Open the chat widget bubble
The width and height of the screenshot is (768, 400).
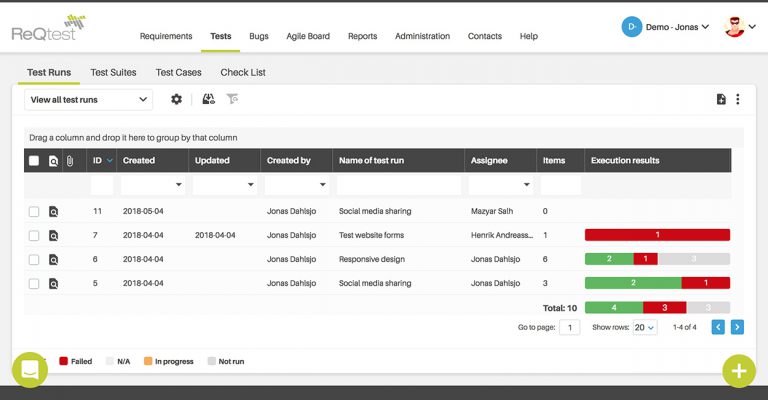tap(30, 370)
